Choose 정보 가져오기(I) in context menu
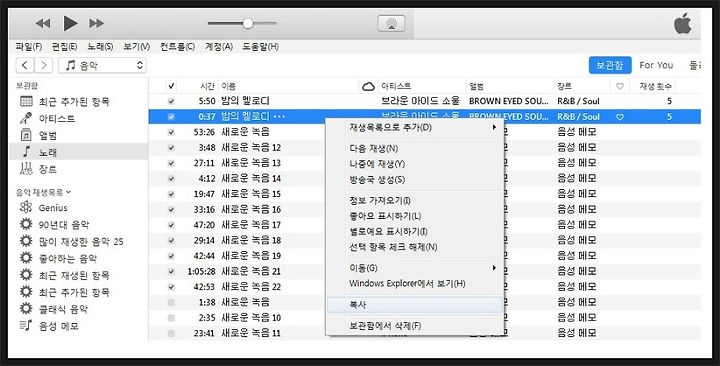The height and width of the screenshot is (366, 720). coord(414,201)
